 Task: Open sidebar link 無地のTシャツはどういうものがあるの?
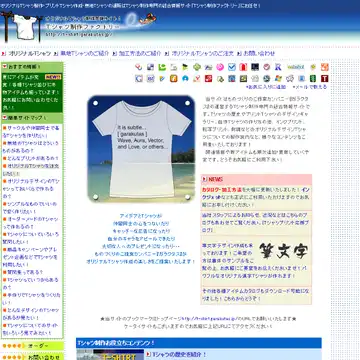point(31,147)
